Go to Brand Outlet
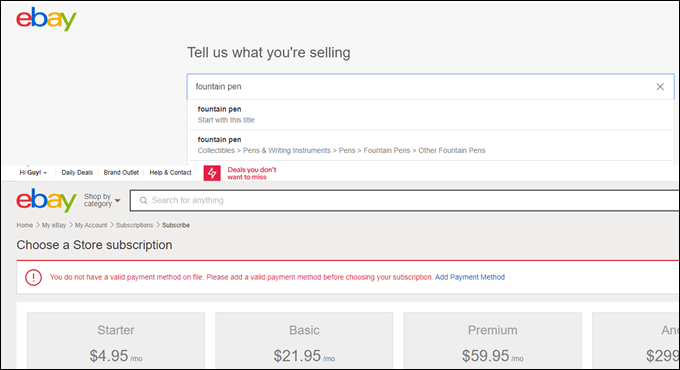The height and width of the screenshot is (370, 680). pos(121,173)
